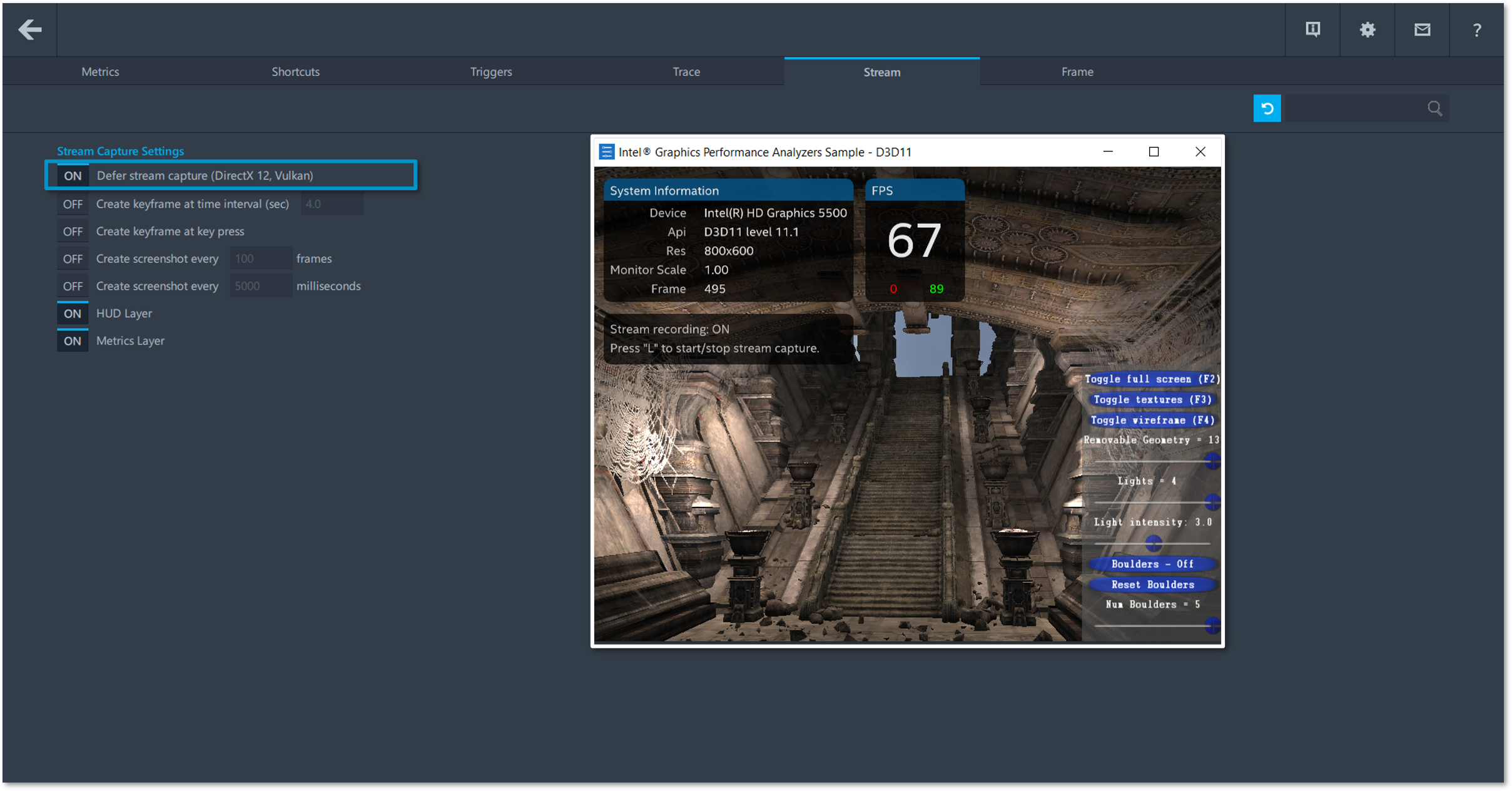The height and width of the screenshot is (791, 1512).
Task: Click the Light intensity slider handle
Action: tap(1154, 543)
